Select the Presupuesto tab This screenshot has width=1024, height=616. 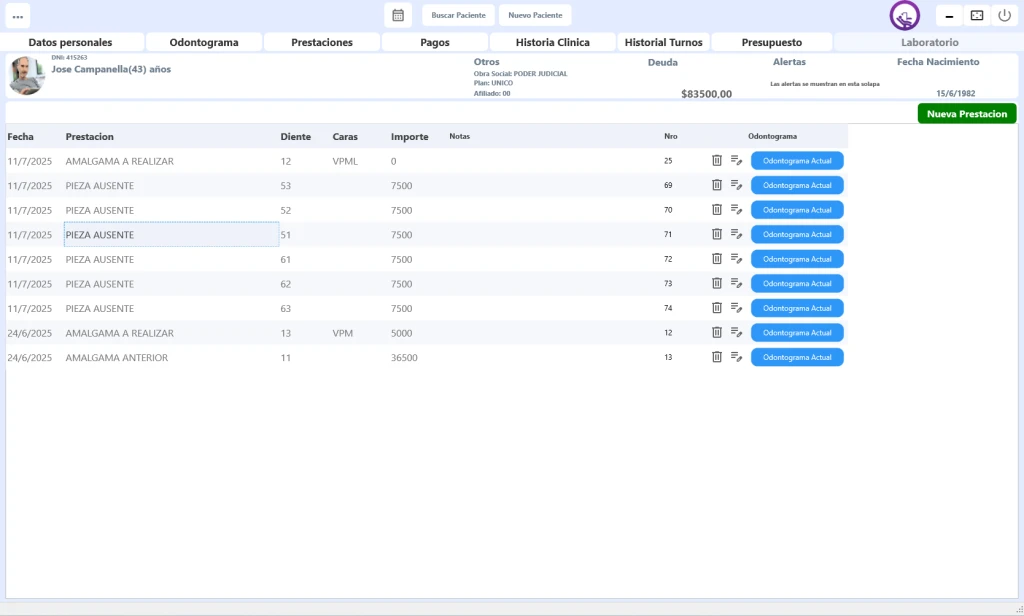point(771,42)
